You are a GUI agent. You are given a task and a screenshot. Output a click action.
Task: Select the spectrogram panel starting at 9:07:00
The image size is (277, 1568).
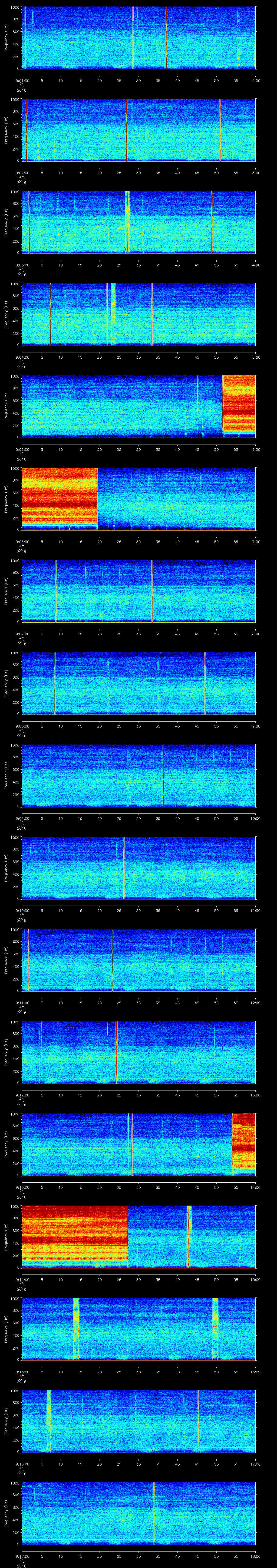tap(138, 591)
